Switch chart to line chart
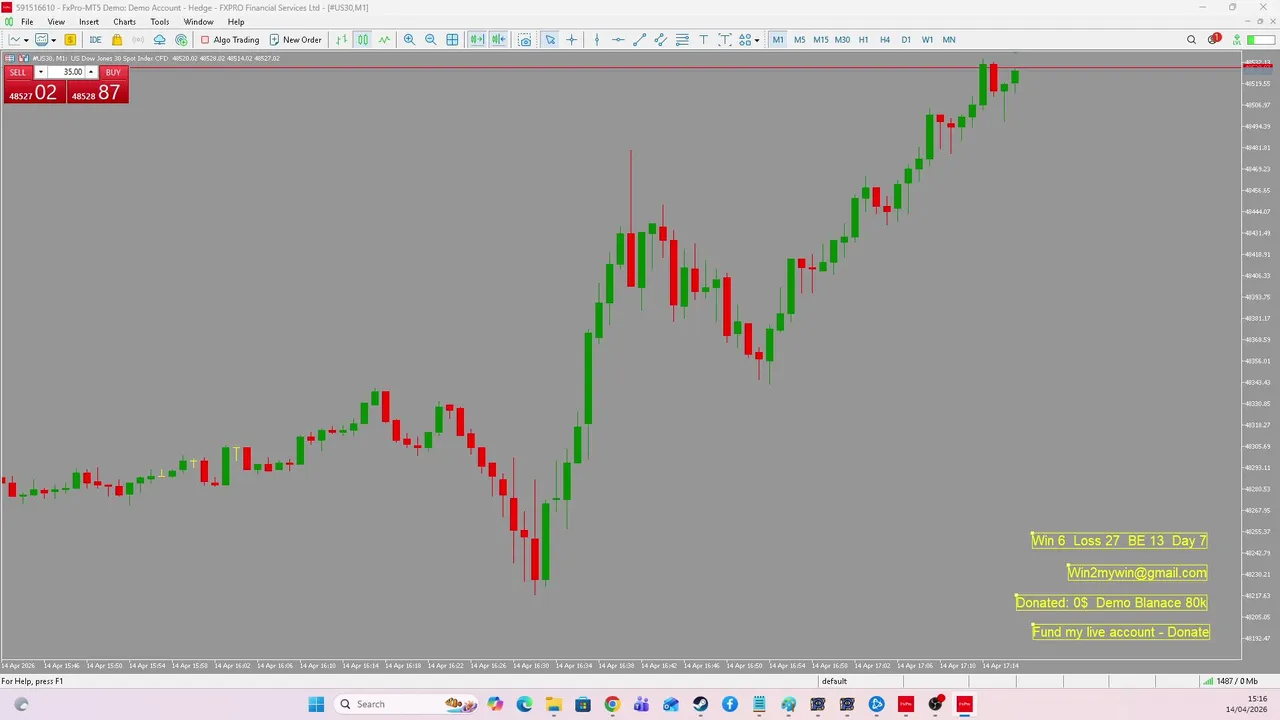 384,40
